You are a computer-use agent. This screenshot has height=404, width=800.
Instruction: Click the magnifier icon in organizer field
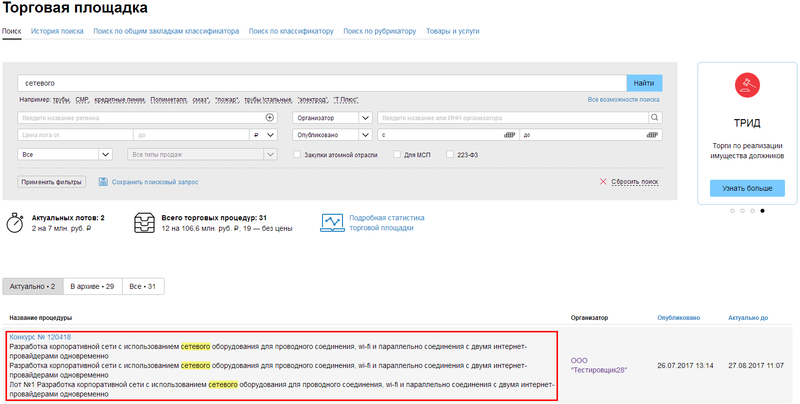tap(655, 117)
